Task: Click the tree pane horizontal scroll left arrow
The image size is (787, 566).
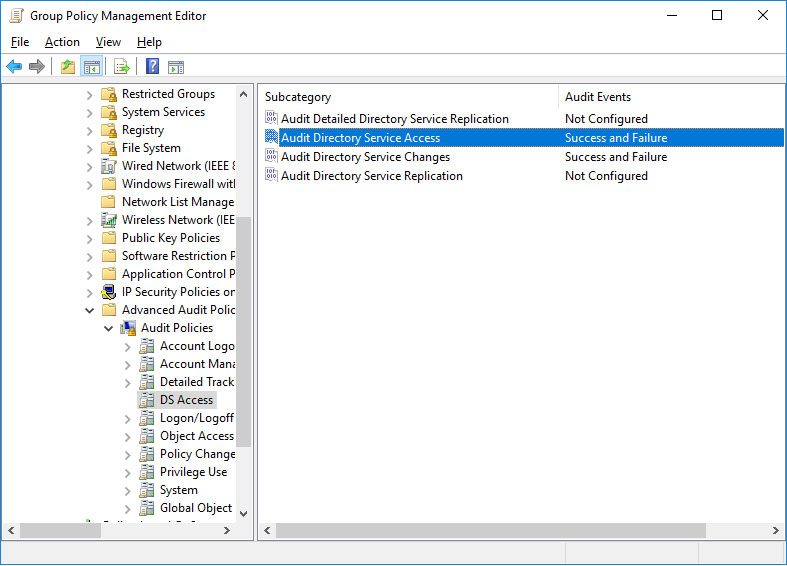Action: coord(11,530)
